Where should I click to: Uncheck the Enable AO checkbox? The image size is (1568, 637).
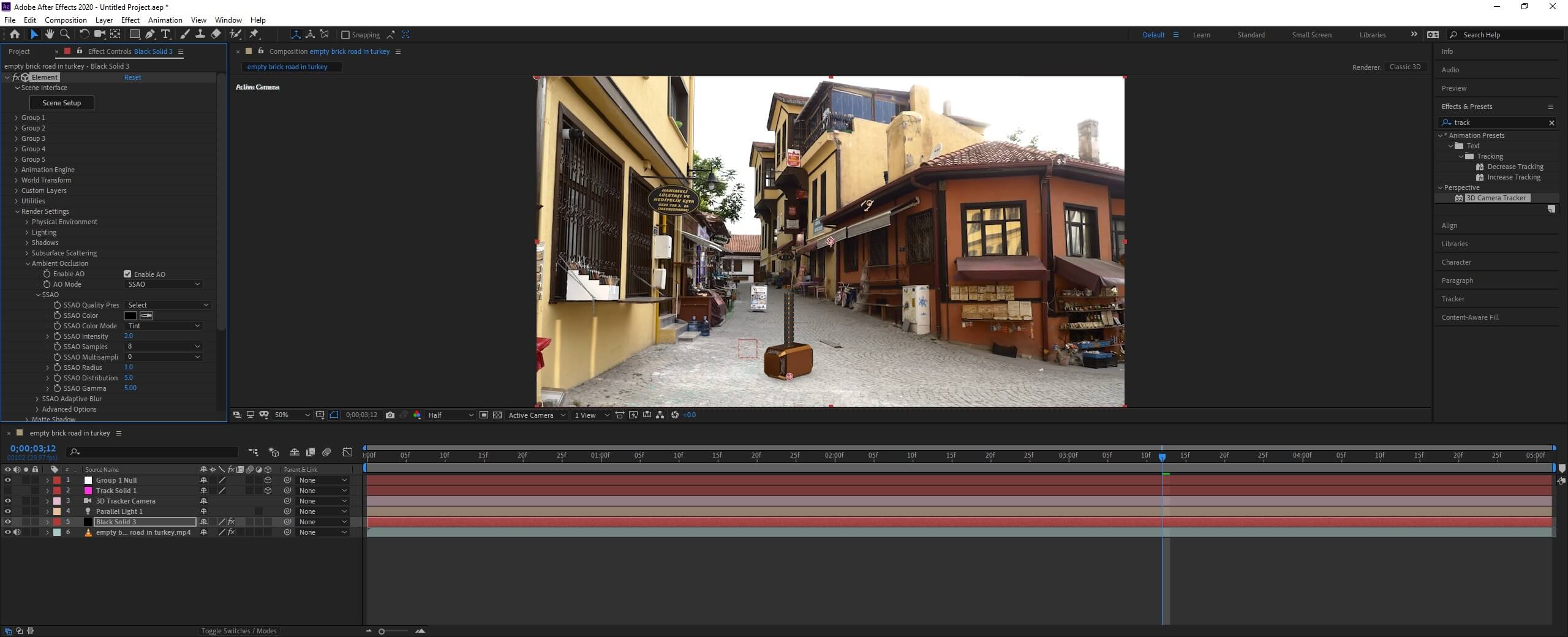[x=127, y=274]
